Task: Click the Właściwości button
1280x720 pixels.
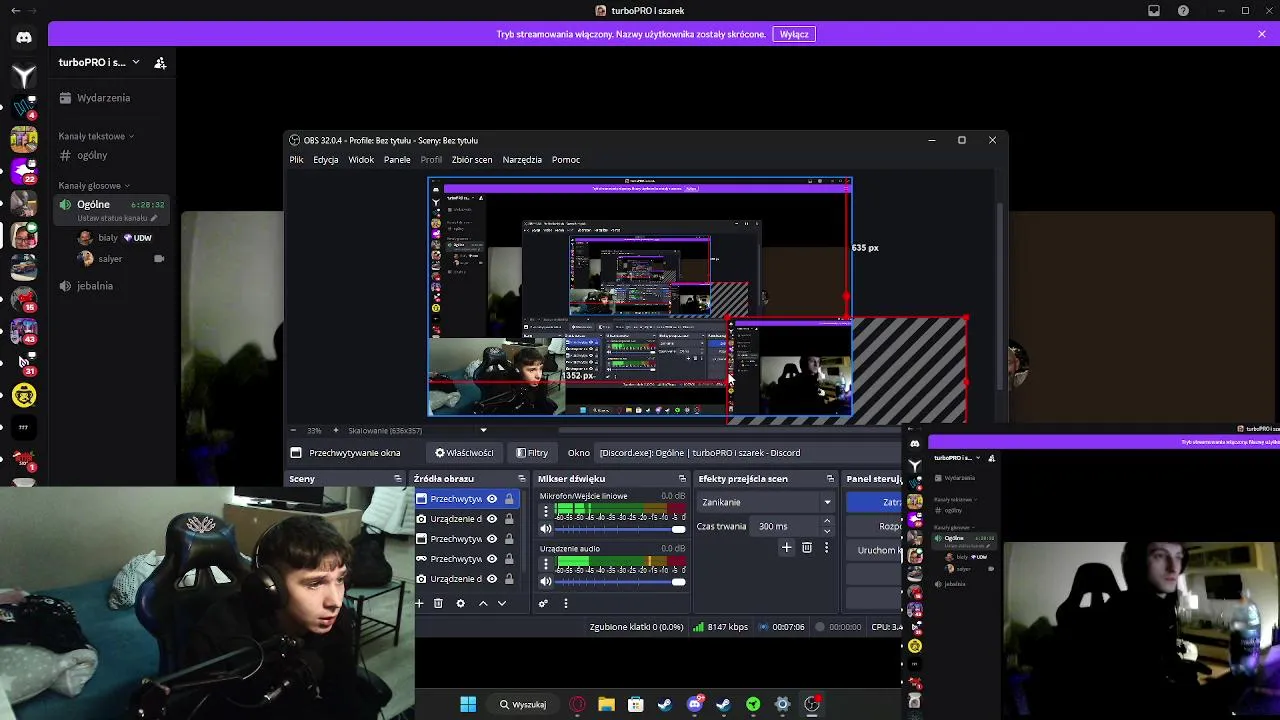Action: [464, 453]
